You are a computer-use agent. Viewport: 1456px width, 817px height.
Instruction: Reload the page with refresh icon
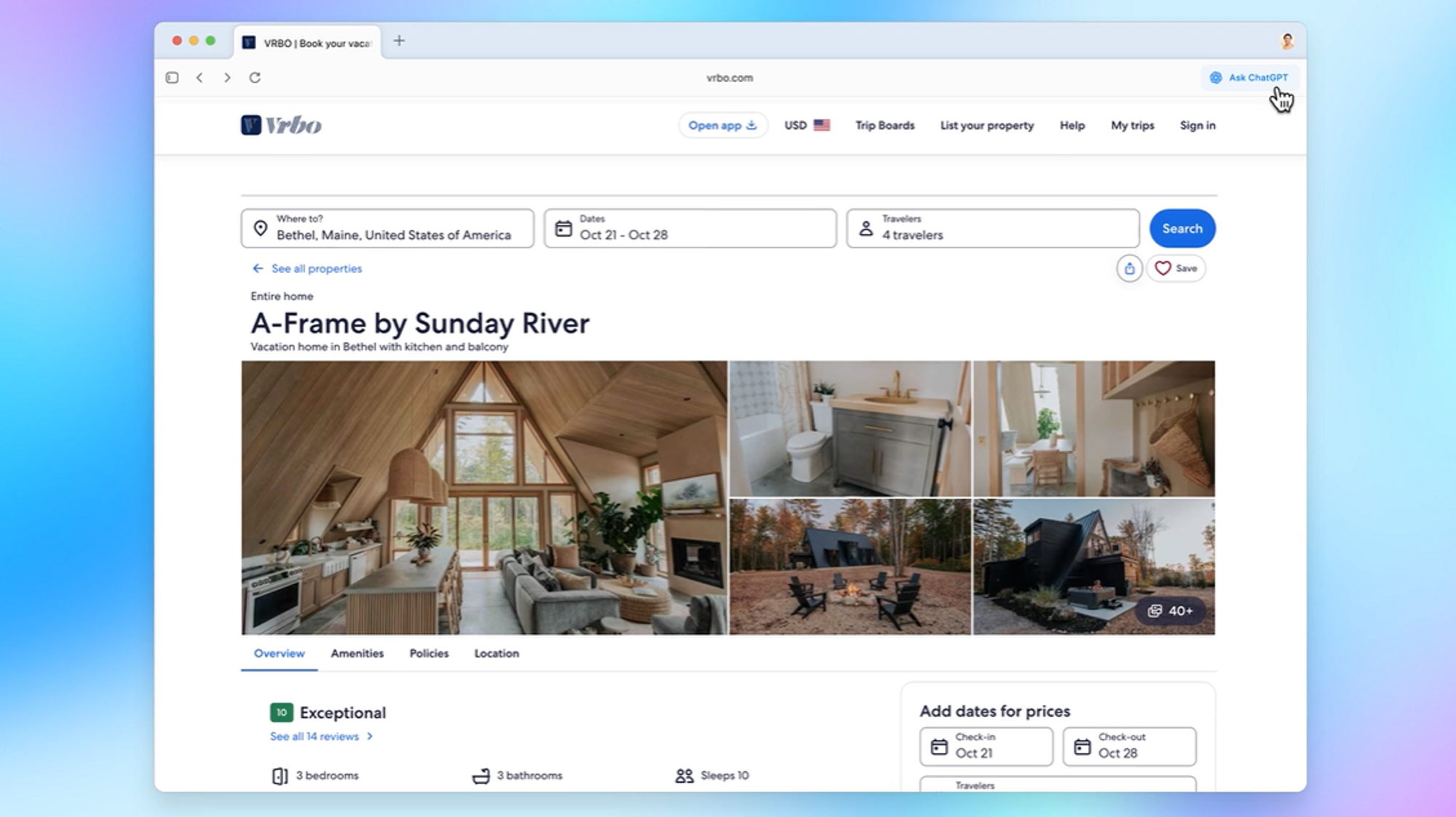(x=255, y=78)
